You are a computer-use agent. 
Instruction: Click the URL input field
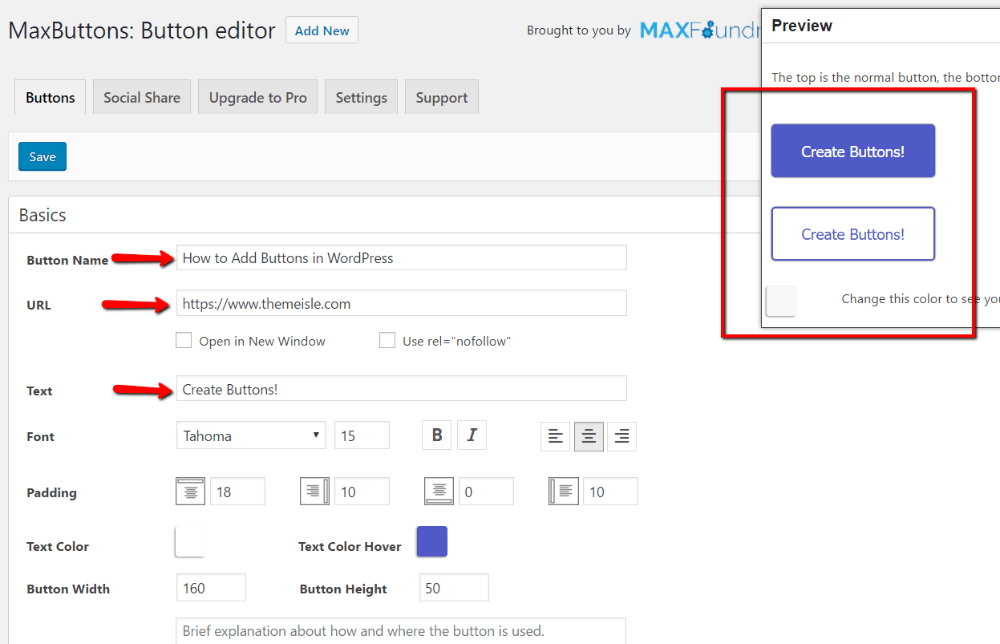tap(400, 304)
